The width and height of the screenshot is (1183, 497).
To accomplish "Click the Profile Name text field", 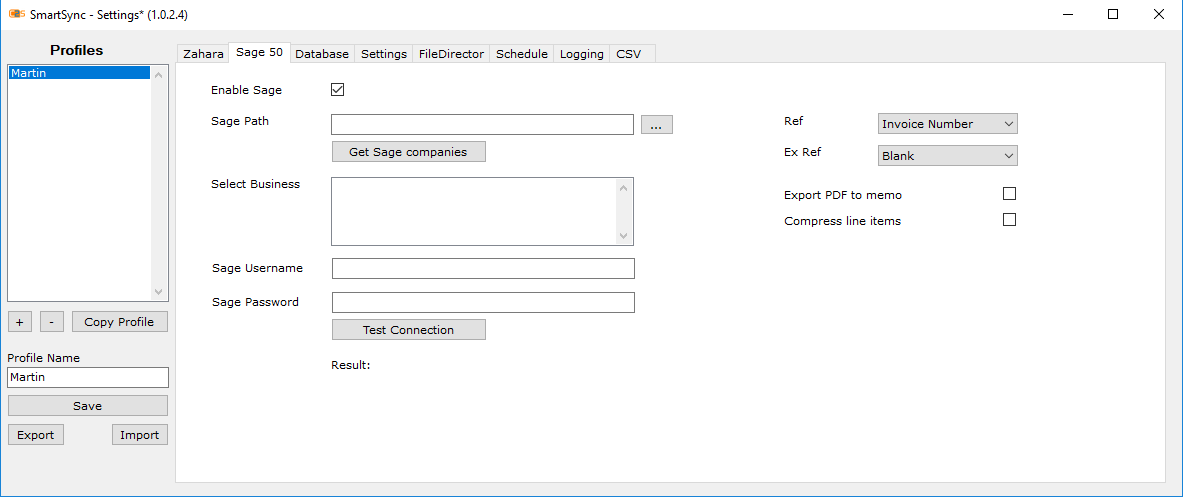I will pyautogui.click(x=88, y=377).
